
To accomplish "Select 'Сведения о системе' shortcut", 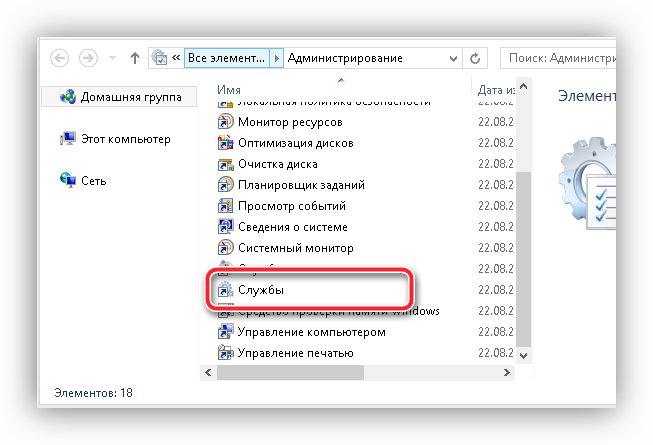I will coord(293,227).
